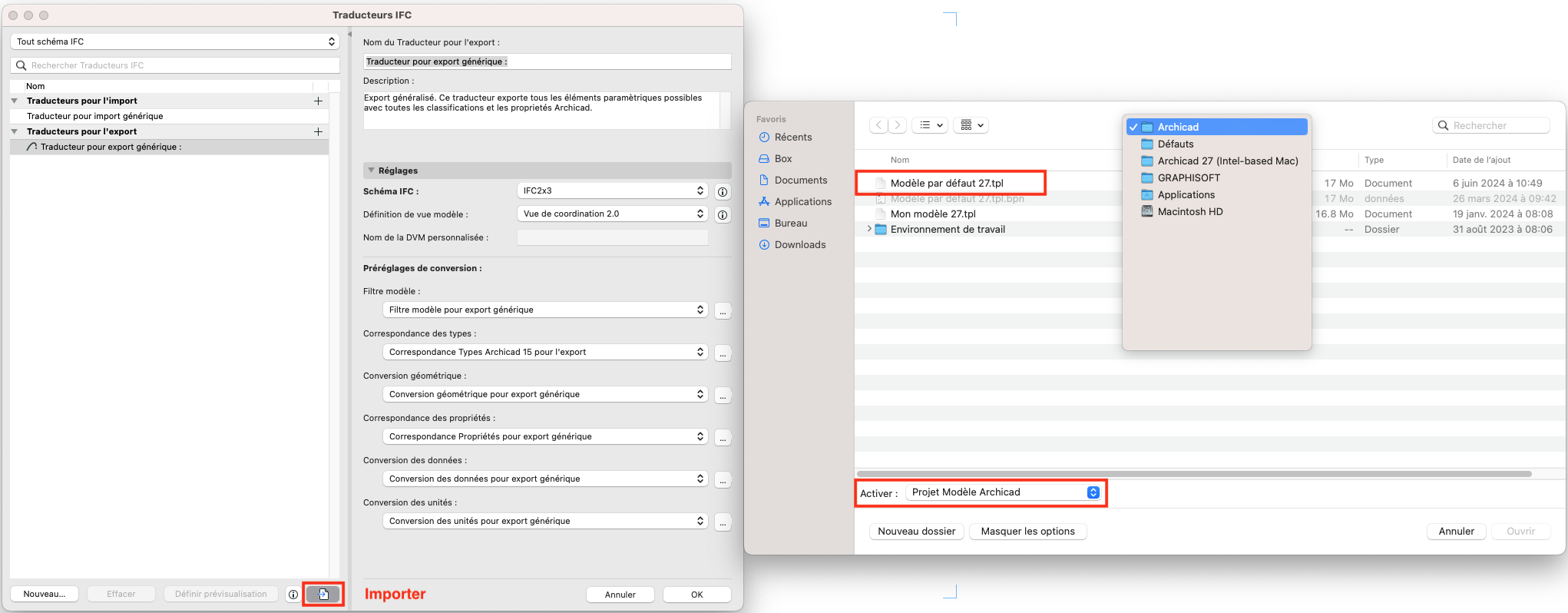Choose Archicad 27 (Intel-based Mac) in popup

[1217, 161]
